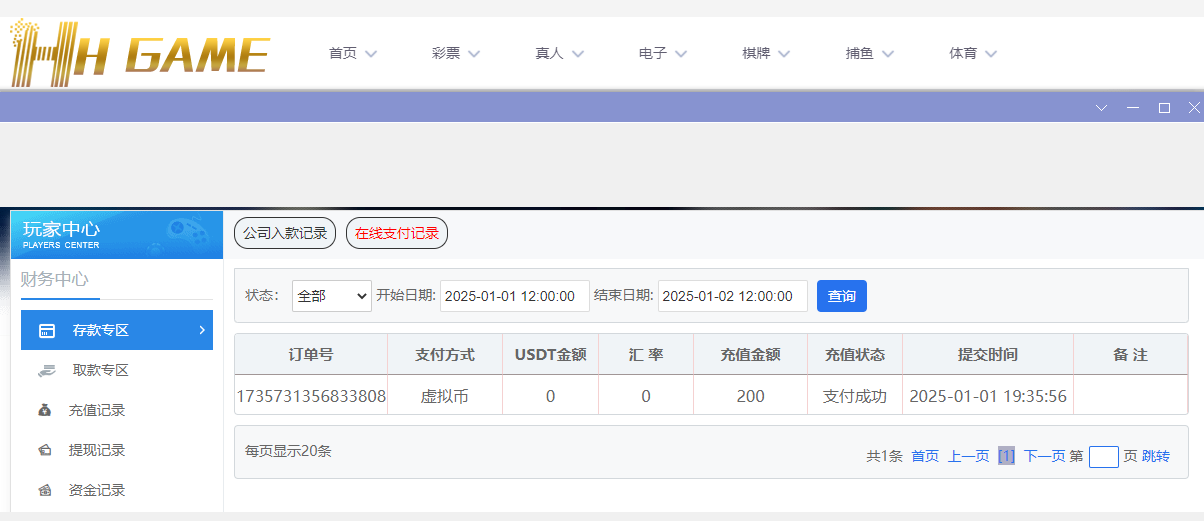Click the recharge records money bag icon

click(x=45, y=410)
